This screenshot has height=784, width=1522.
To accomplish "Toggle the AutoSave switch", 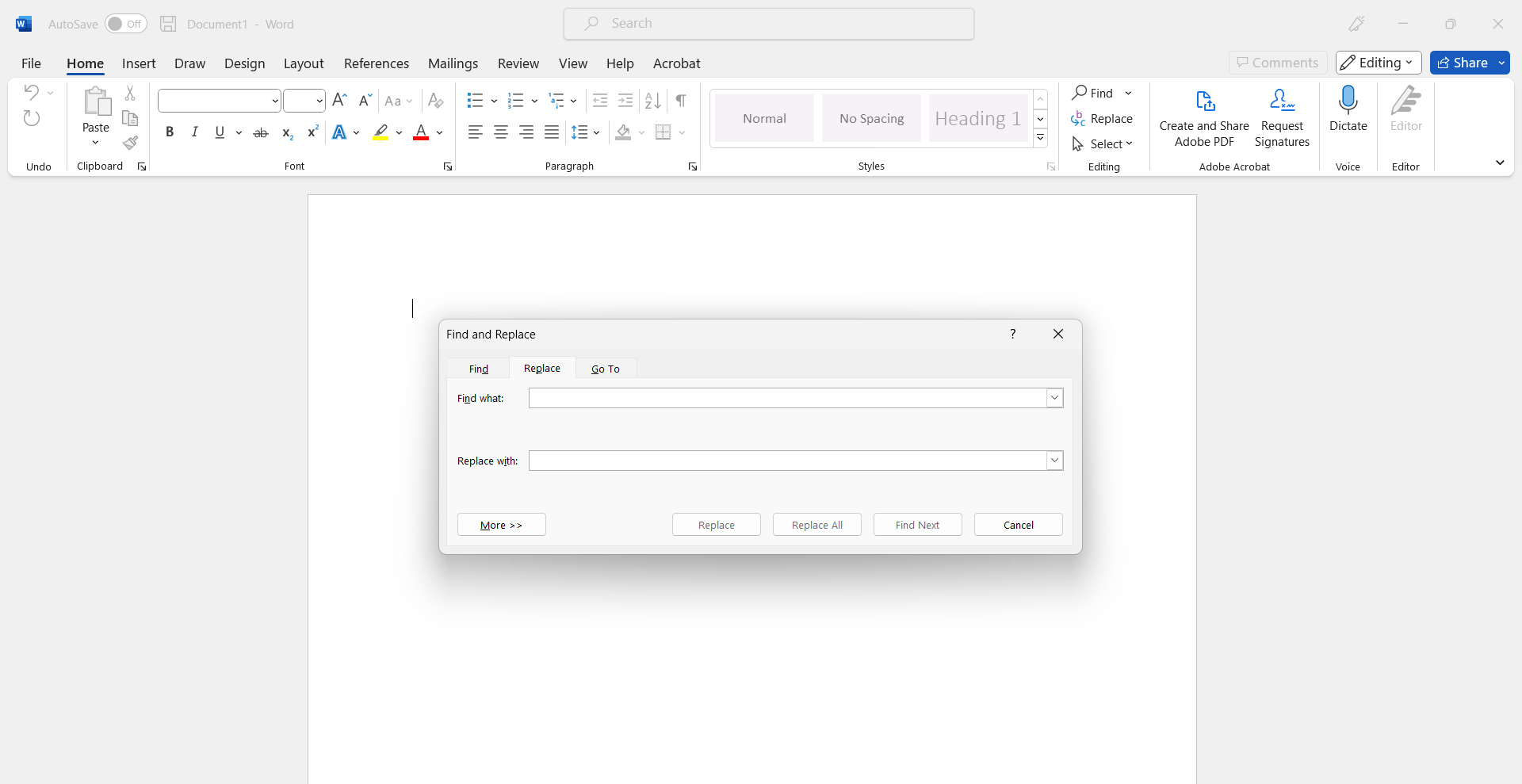I will [x=126, y=24].
